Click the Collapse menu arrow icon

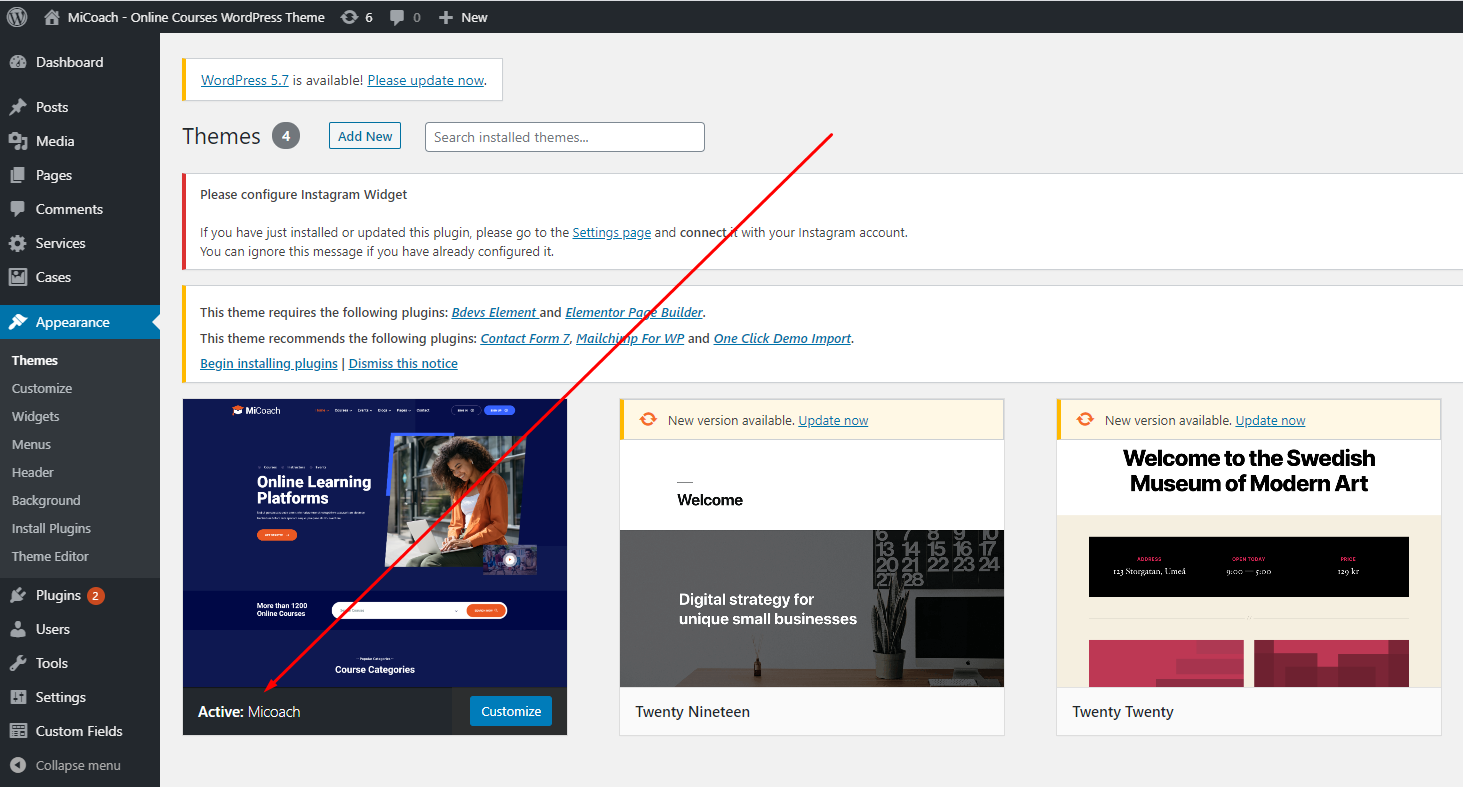18,765
